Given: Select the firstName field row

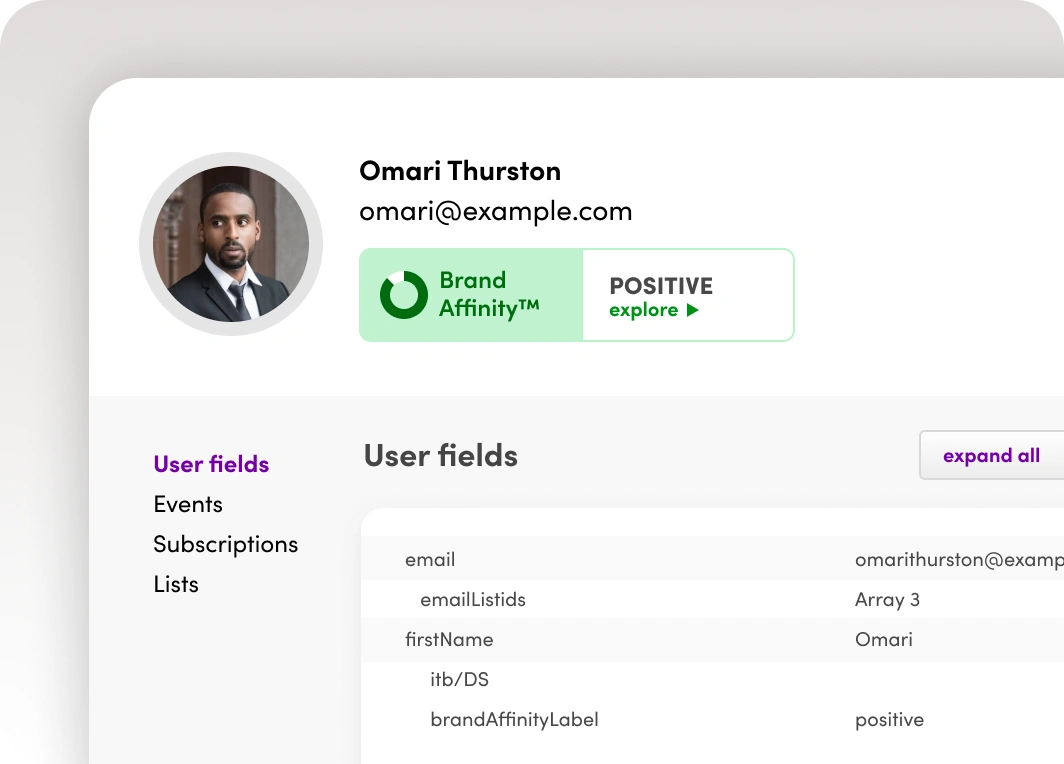Looking at the screenshot, I should click(712, 639).
